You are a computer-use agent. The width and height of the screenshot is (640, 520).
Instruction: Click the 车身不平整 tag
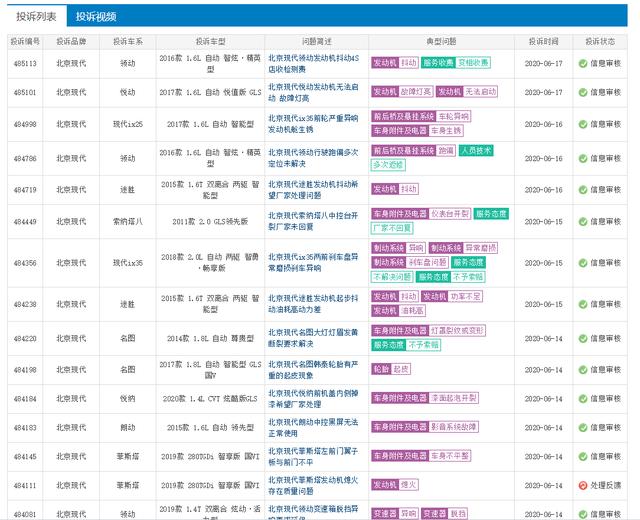(450, 456)
